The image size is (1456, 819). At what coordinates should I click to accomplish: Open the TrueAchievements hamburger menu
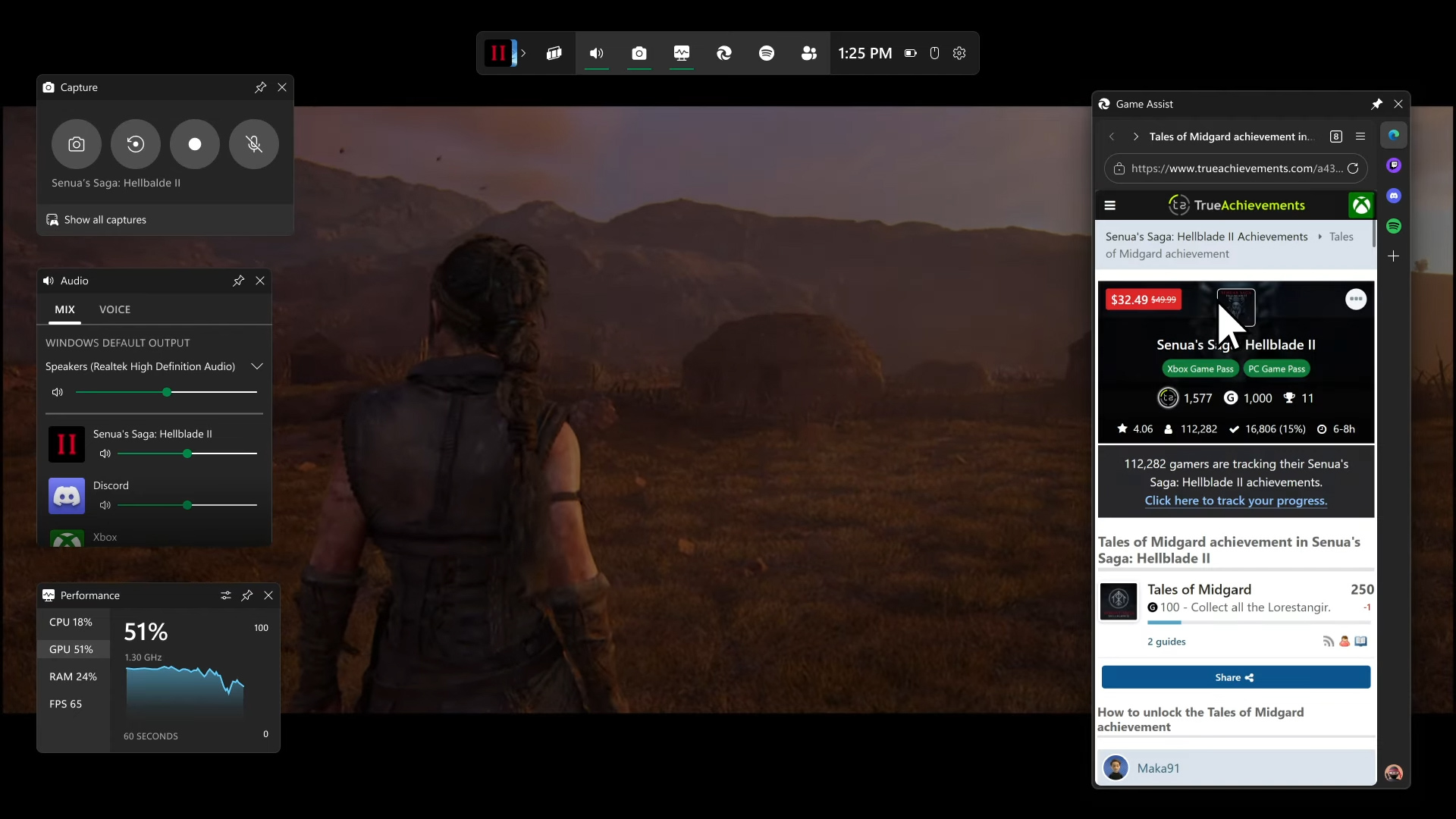(x=1110, y=206)
